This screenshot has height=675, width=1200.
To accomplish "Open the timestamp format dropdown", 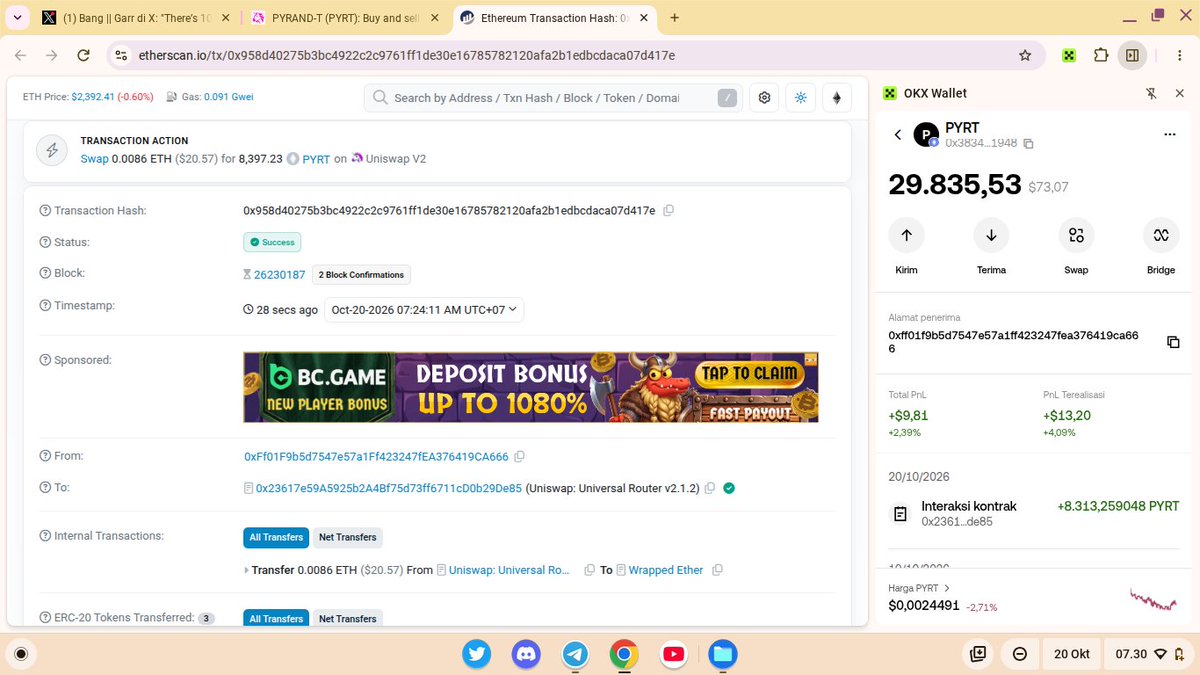I will click(424, 310).
